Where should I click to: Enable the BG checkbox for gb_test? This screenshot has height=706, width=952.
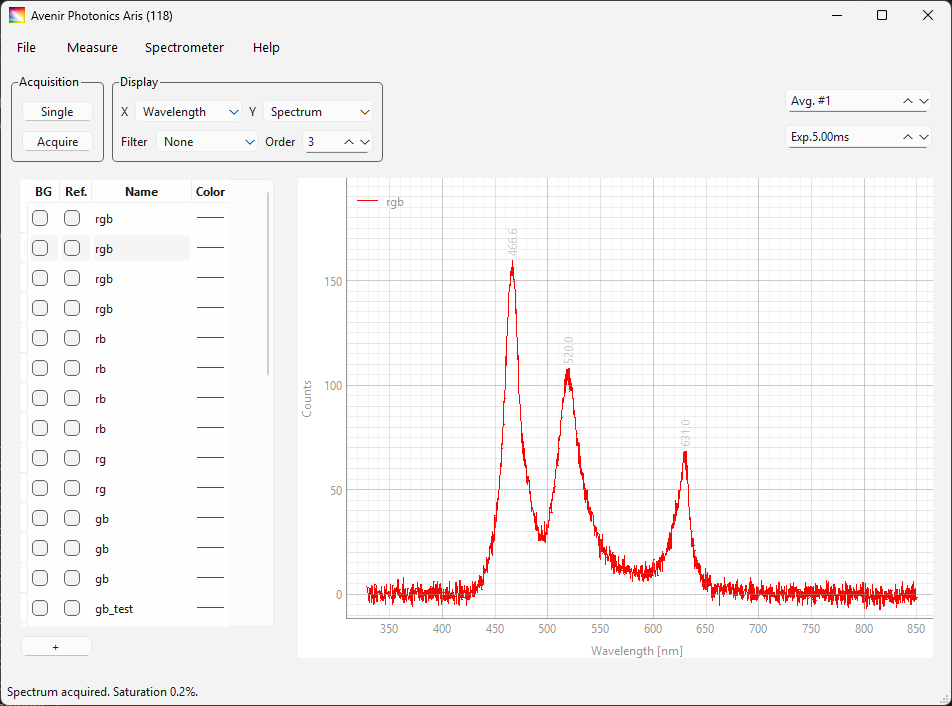pos(40,608)
